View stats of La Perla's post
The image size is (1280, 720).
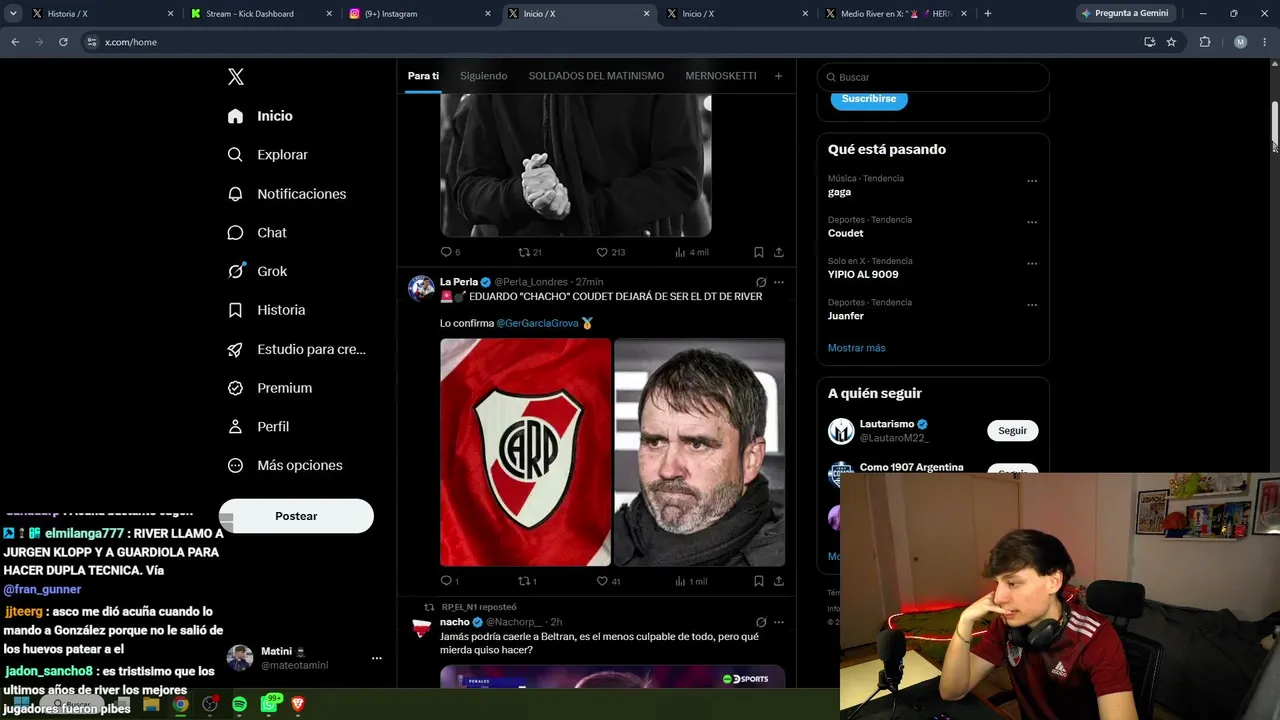pos(691,581)
